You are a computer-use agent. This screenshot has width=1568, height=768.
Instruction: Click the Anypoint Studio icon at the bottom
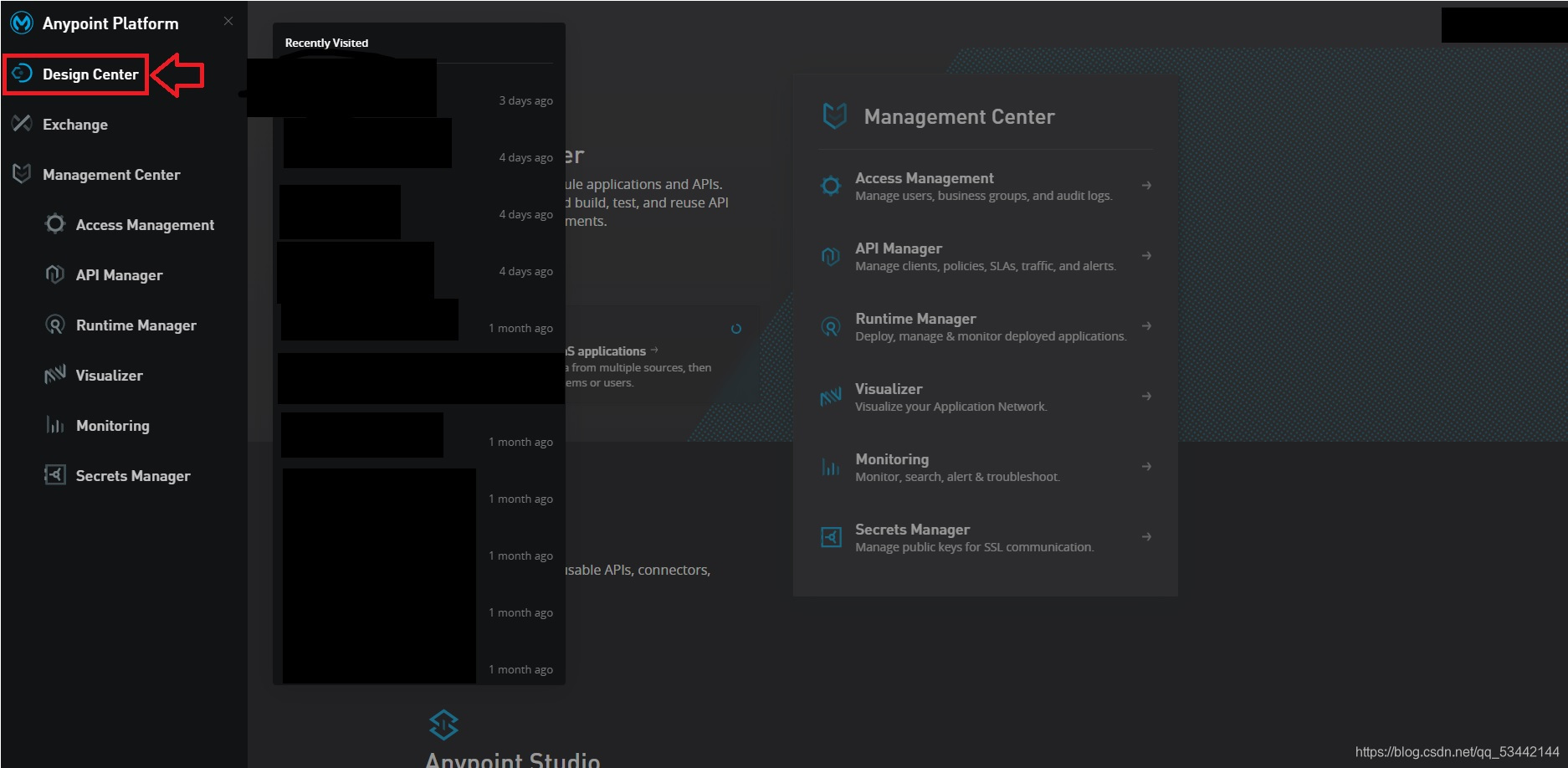(443, 724)
